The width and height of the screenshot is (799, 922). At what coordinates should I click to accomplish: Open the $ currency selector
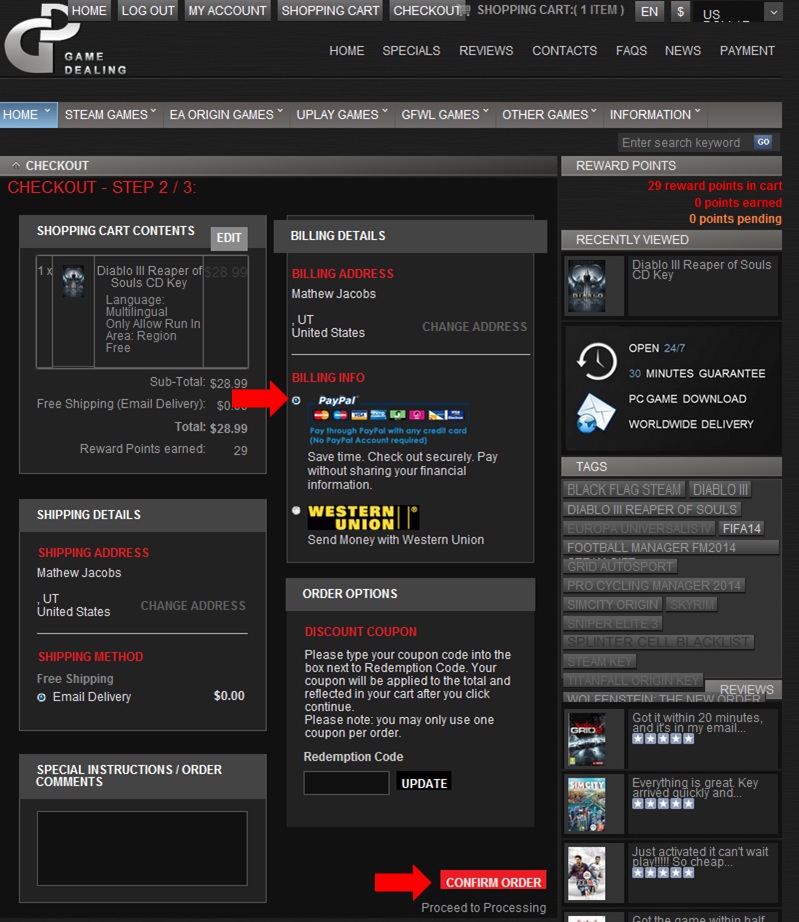tap(680, 11)
